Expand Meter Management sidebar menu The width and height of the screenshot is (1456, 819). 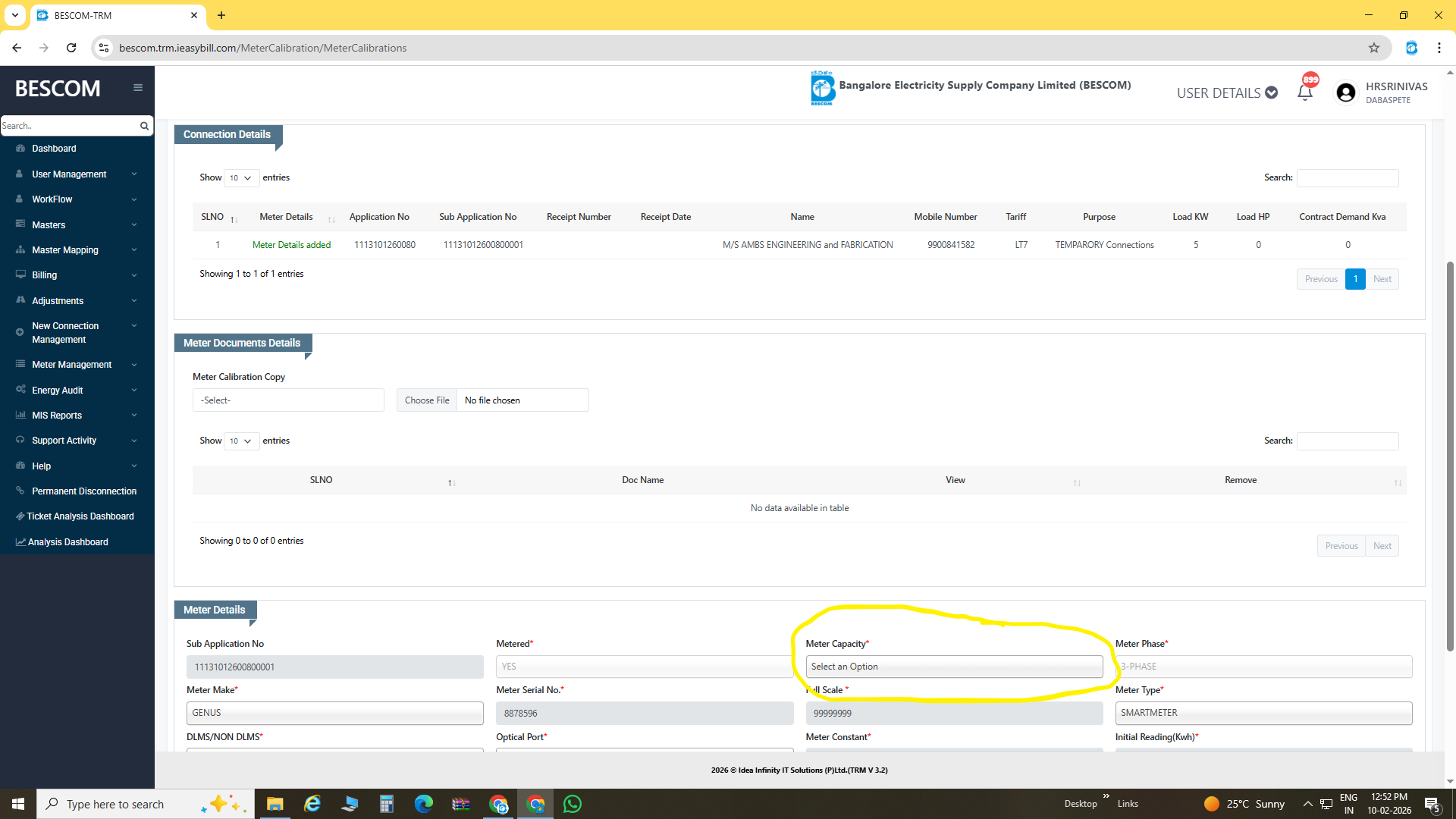tap(72, 365)
